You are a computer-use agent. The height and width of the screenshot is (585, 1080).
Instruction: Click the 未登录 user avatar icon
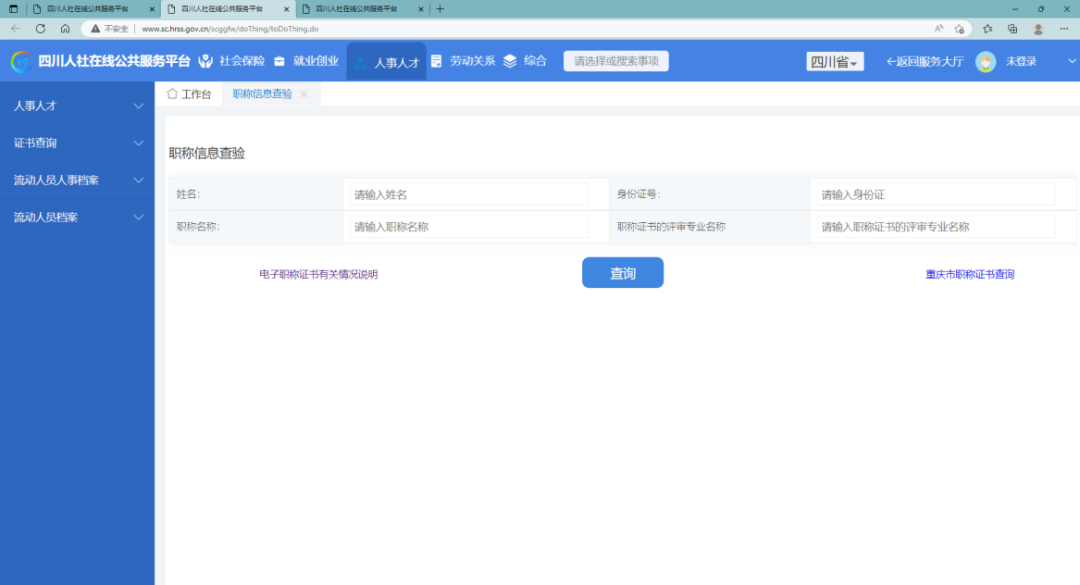point(985,60)
